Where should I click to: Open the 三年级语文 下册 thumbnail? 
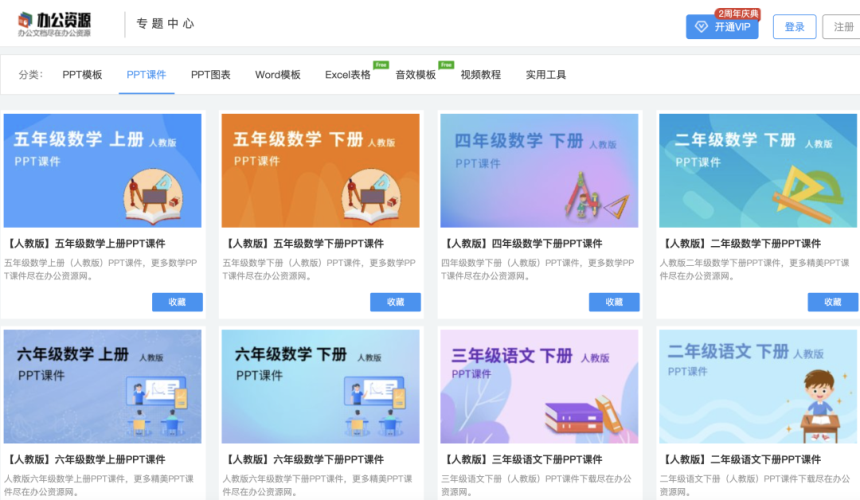[539, 386]
